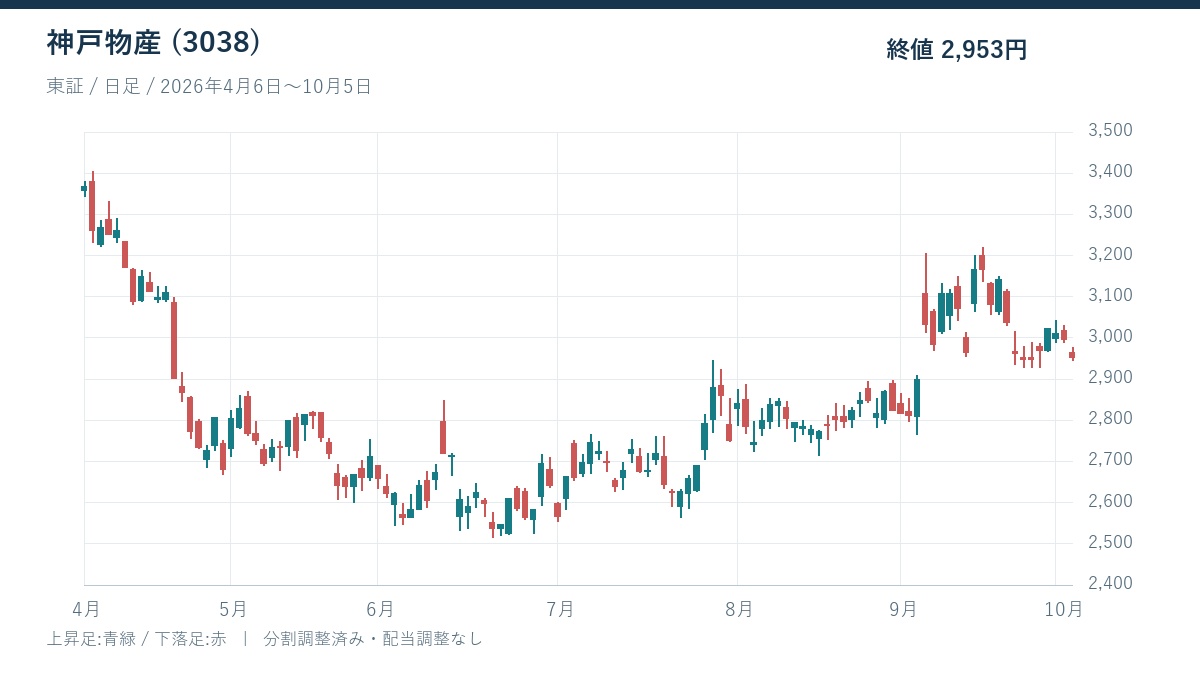1200x675 pixels.
Task: Click the closing price 終値 2,953円
Action: coord(957,49)
